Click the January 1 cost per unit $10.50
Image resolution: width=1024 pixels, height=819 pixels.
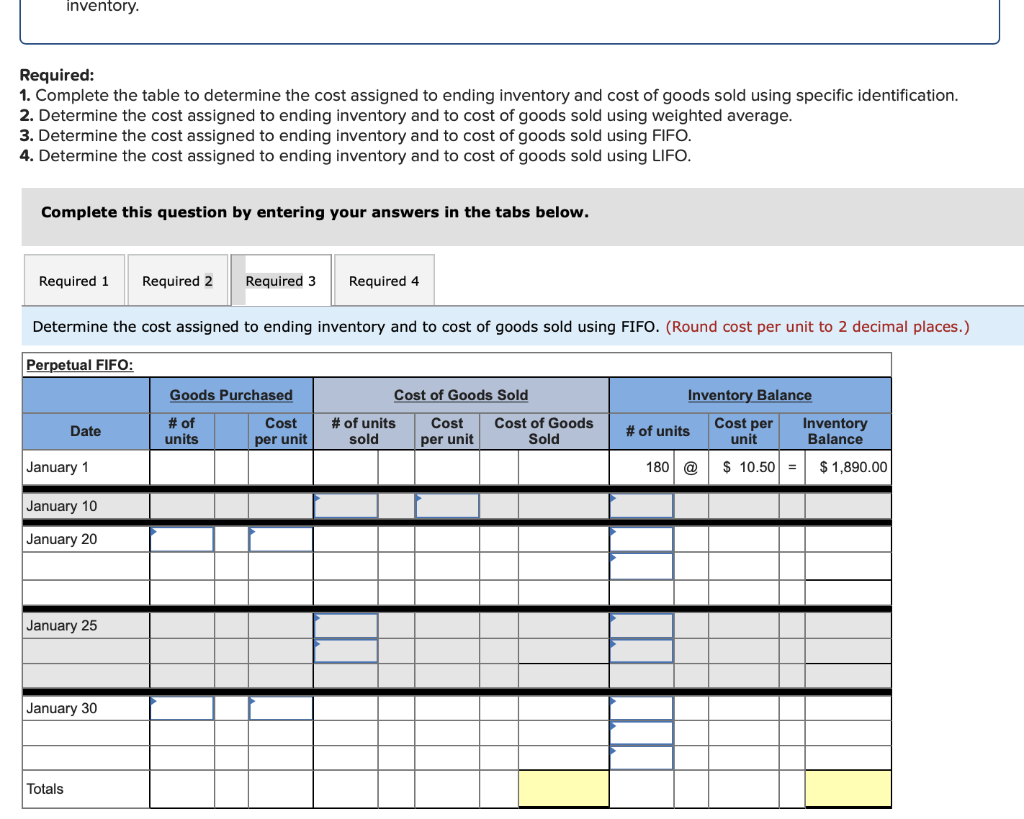click(748, 468)
